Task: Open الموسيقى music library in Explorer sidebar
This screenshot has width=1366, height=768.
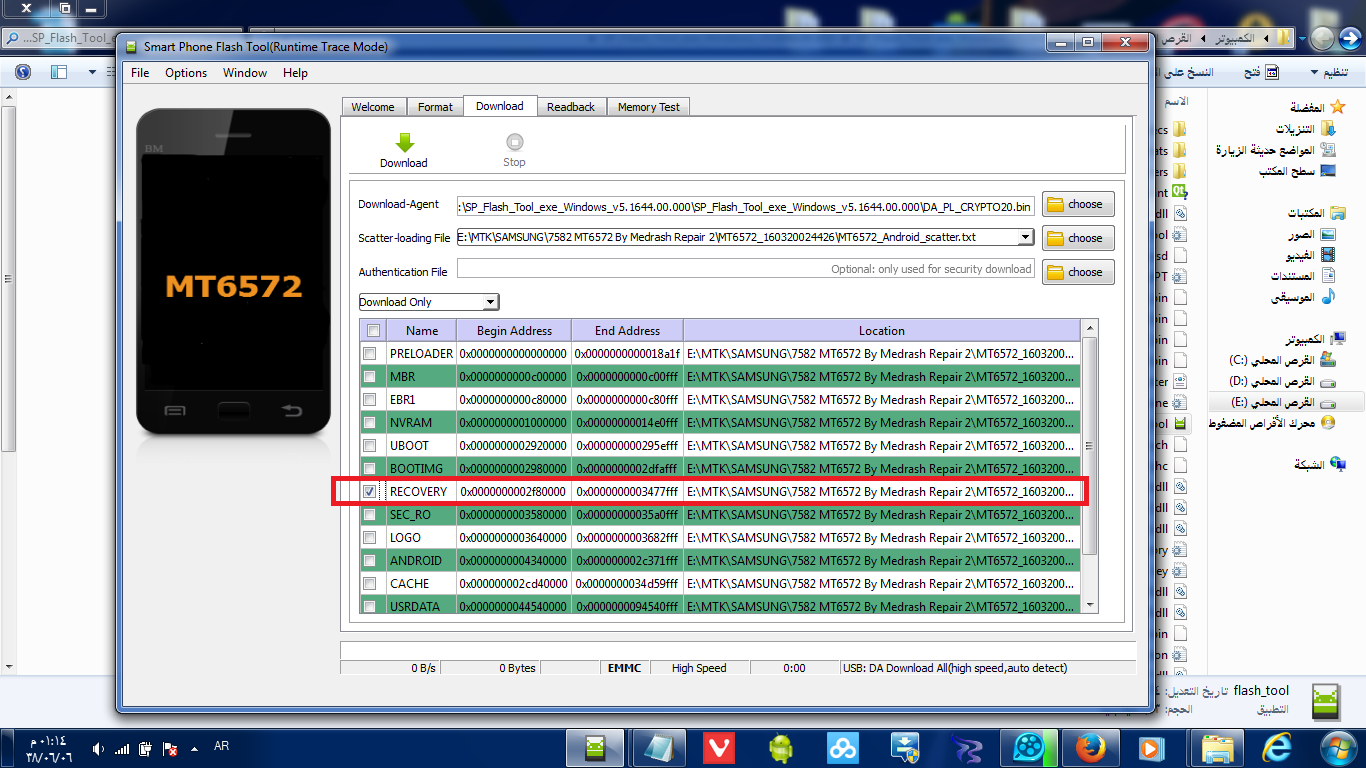Action: pyautogui.click(x=1305, y=297)
